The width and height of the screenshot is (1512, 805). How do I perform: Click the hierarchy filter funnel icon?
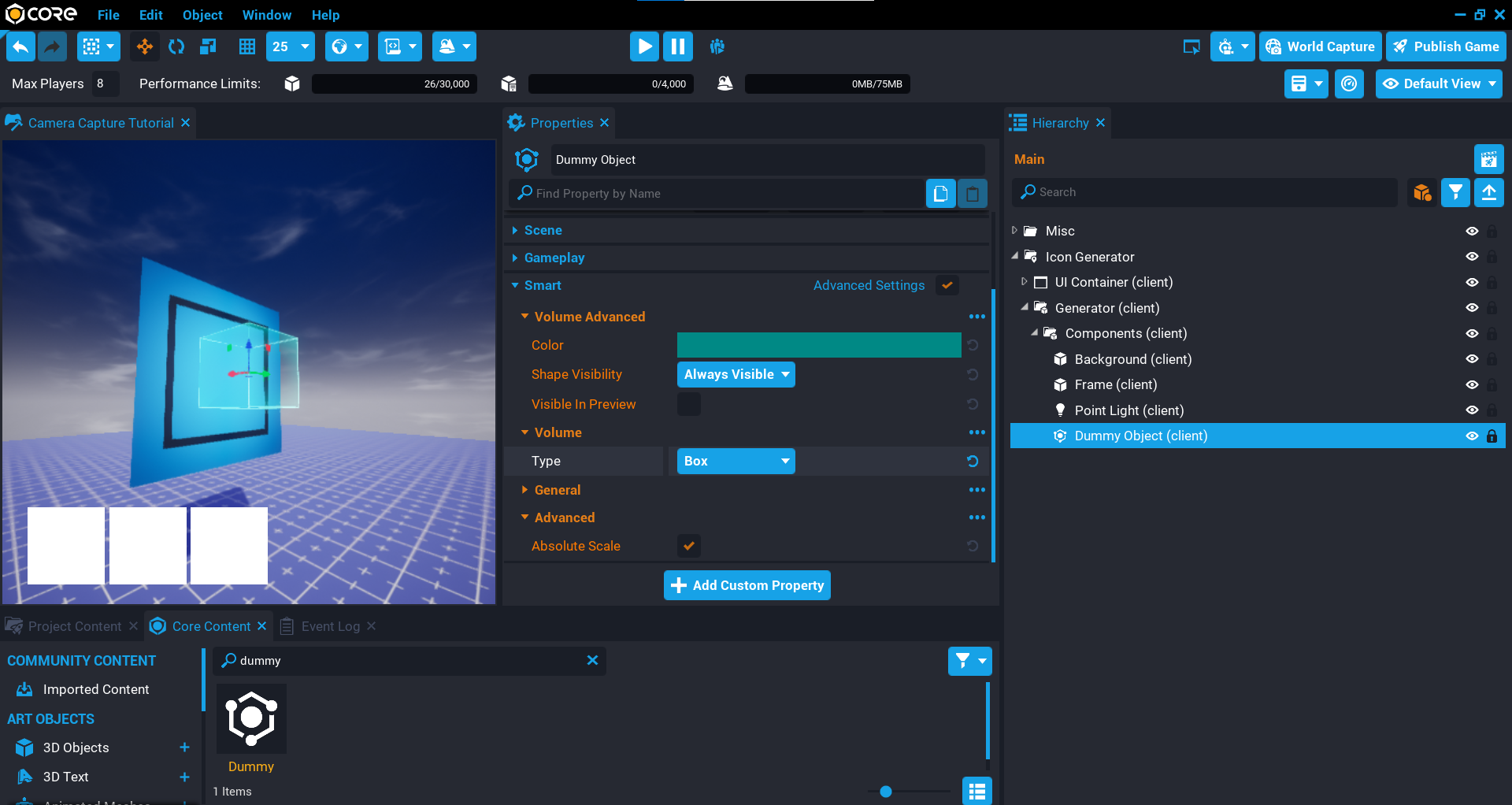pyautogui.click(x=1455, y=192)
